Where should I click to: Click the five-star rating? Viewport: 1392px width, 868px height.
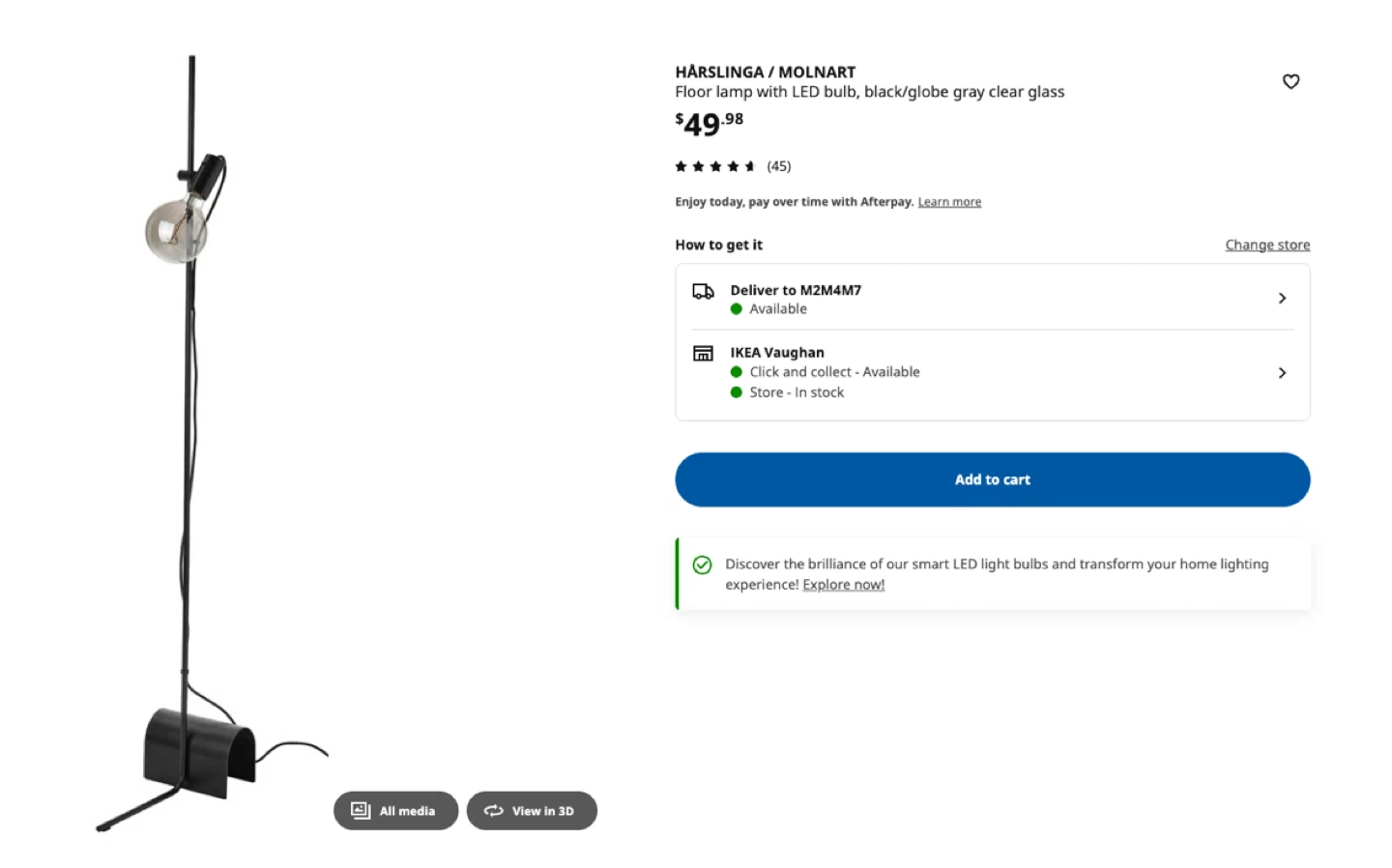pos(714,166)
